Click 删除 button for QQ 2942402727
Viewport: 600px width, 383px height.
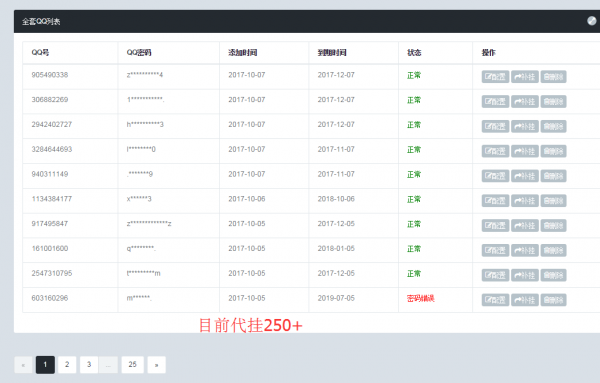(x=553, y=126)
